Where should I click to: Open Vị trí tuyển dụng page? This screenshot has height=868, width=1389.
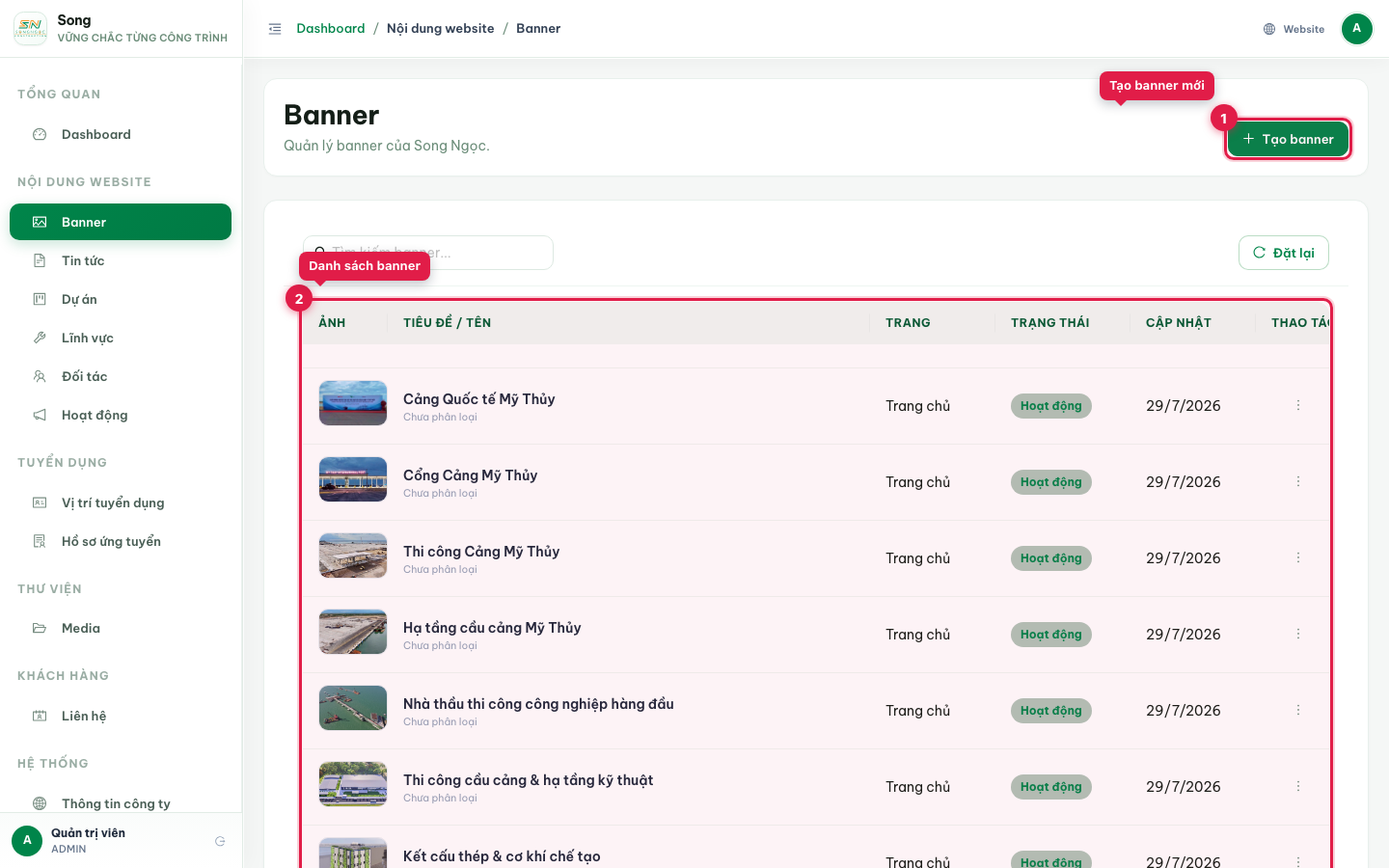pyautogui.click(x=121, y=502)
